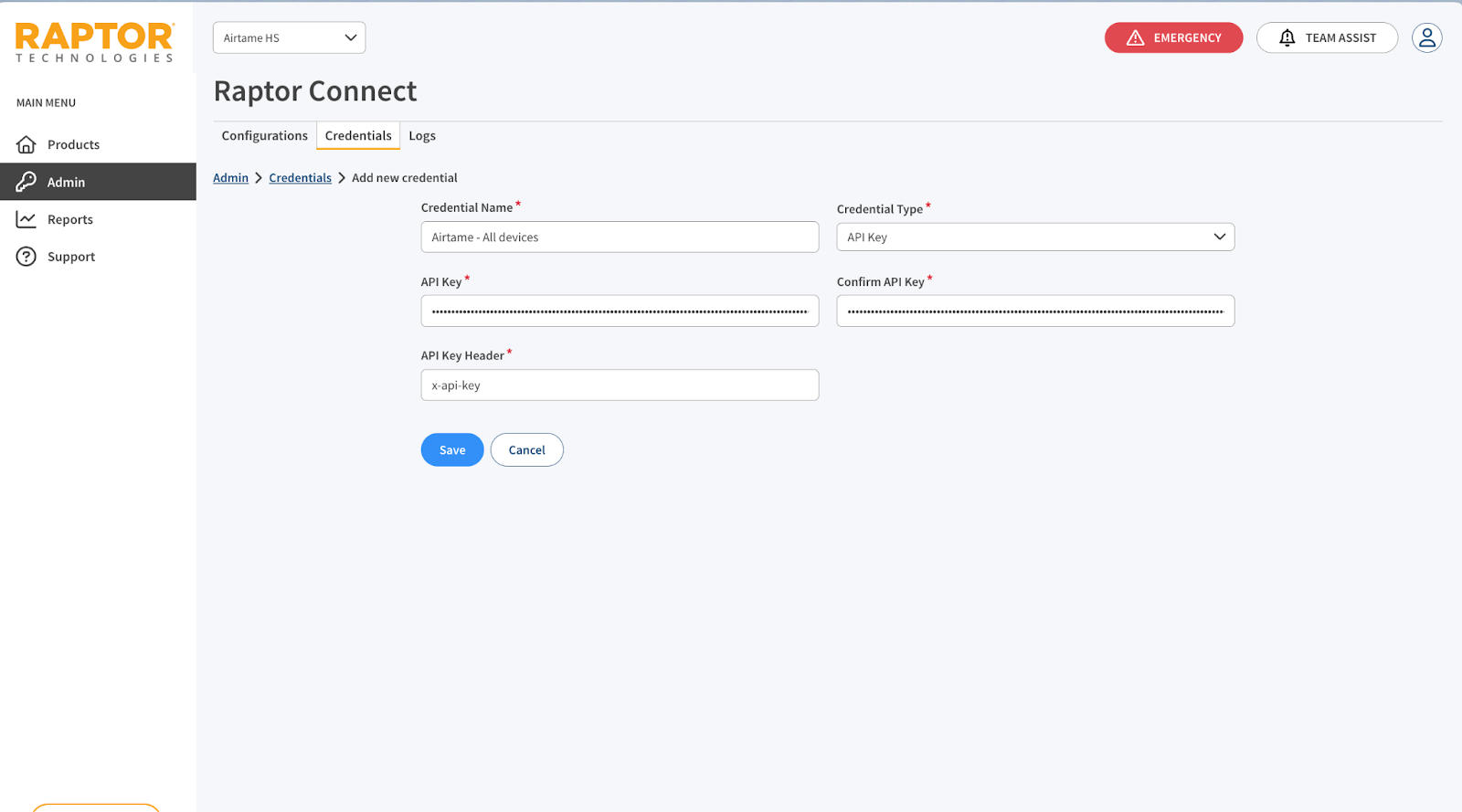Focus the Confirm API Key field
This screenshot has width=1462, height=812.
click(1035, 311)
